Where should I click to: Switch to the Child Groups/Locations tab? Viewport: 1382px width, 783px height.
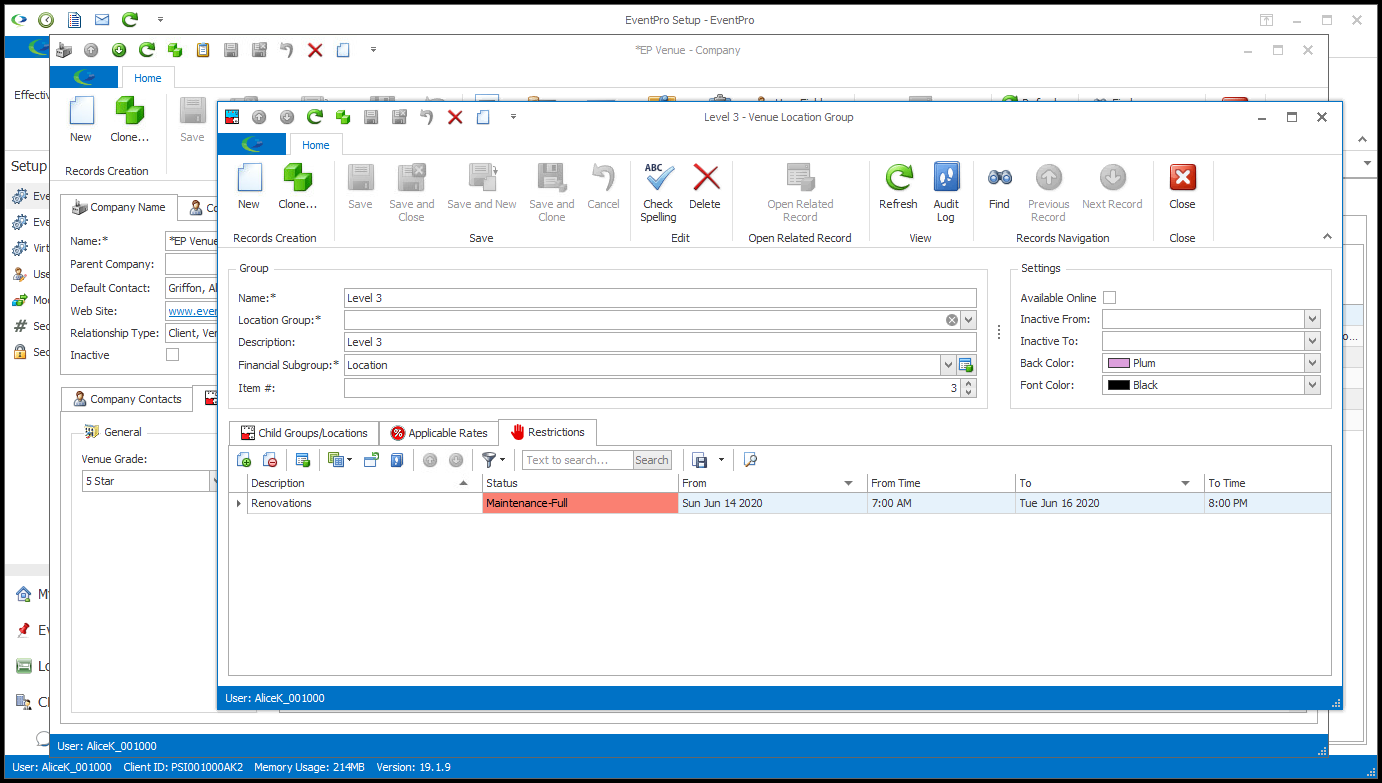[304, 433]
